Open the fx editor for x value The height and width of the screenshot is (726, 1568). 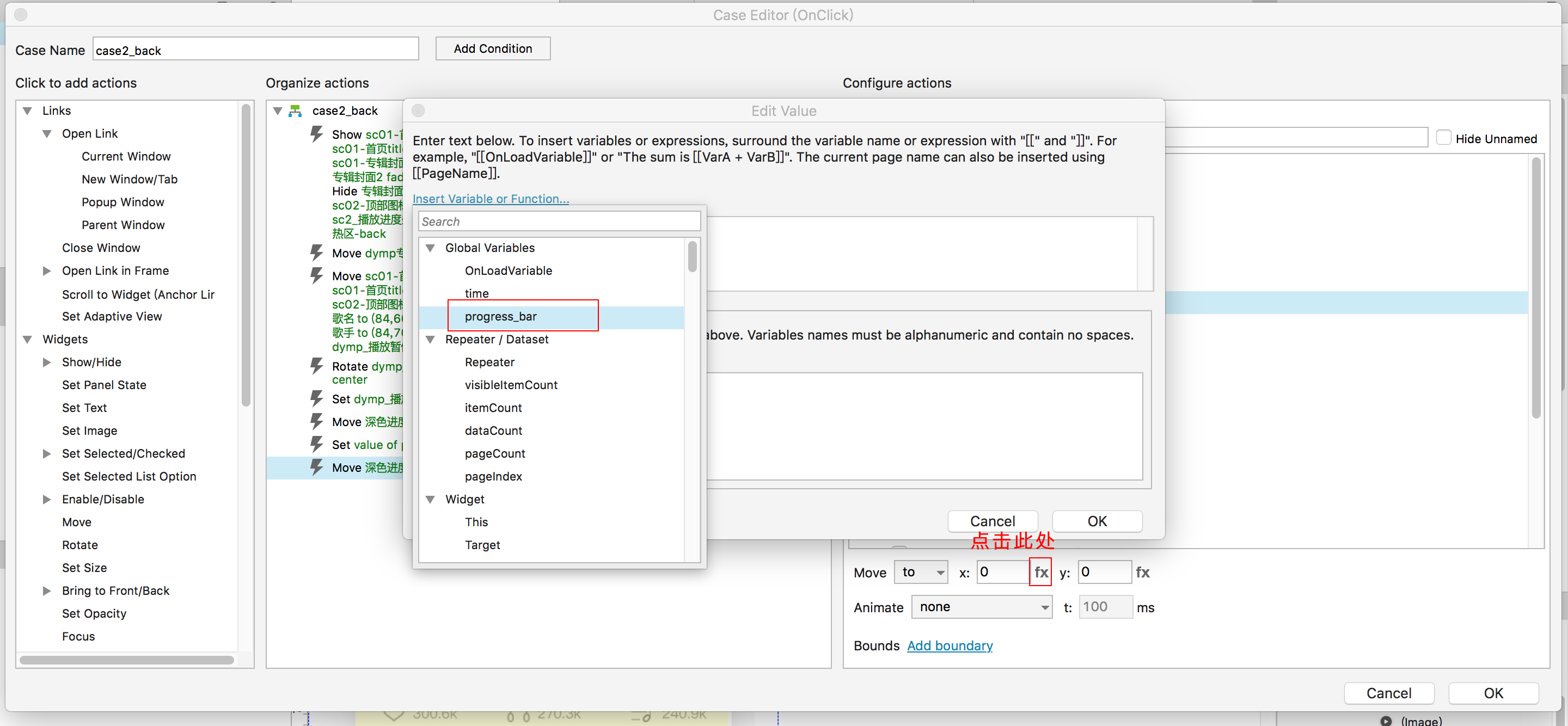pos(1040,572)
